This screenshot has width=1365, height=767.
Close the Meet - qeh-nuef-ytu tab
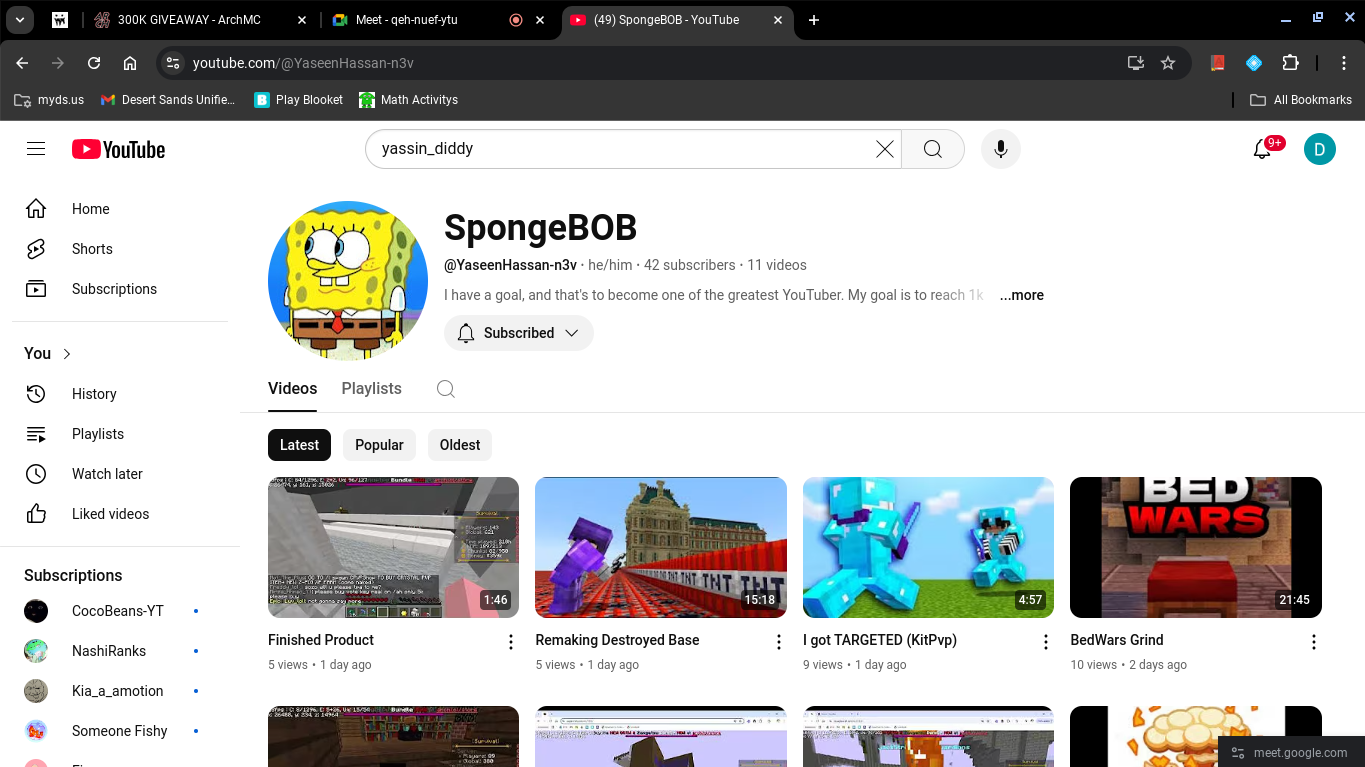(541, 20)
